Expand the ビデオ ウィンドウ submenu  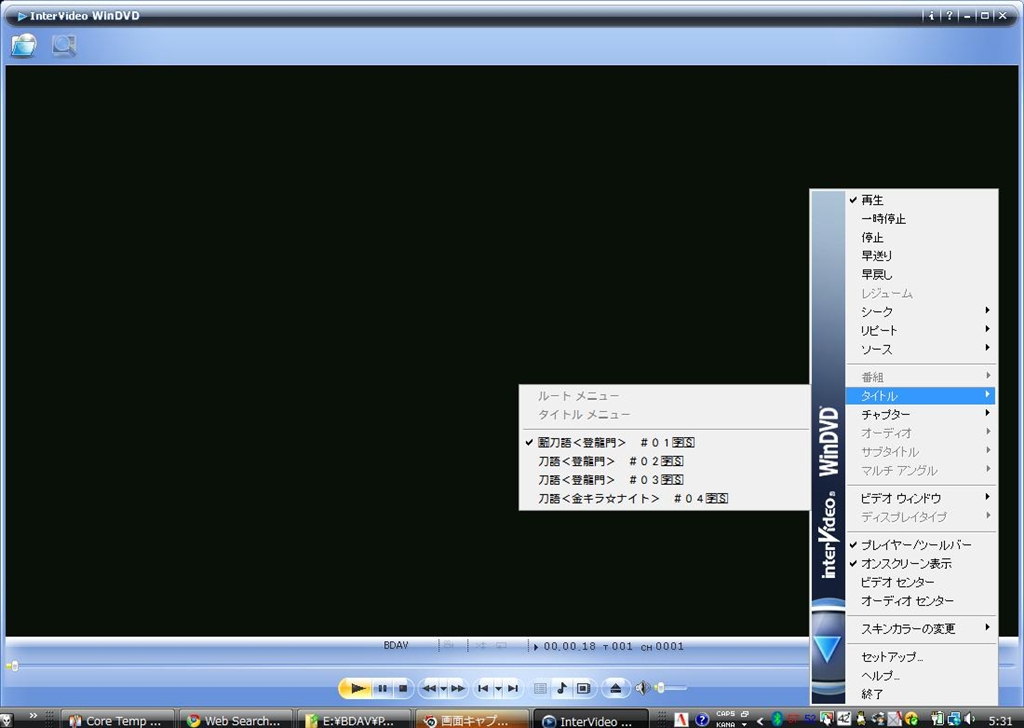click(x=921, y=498)
